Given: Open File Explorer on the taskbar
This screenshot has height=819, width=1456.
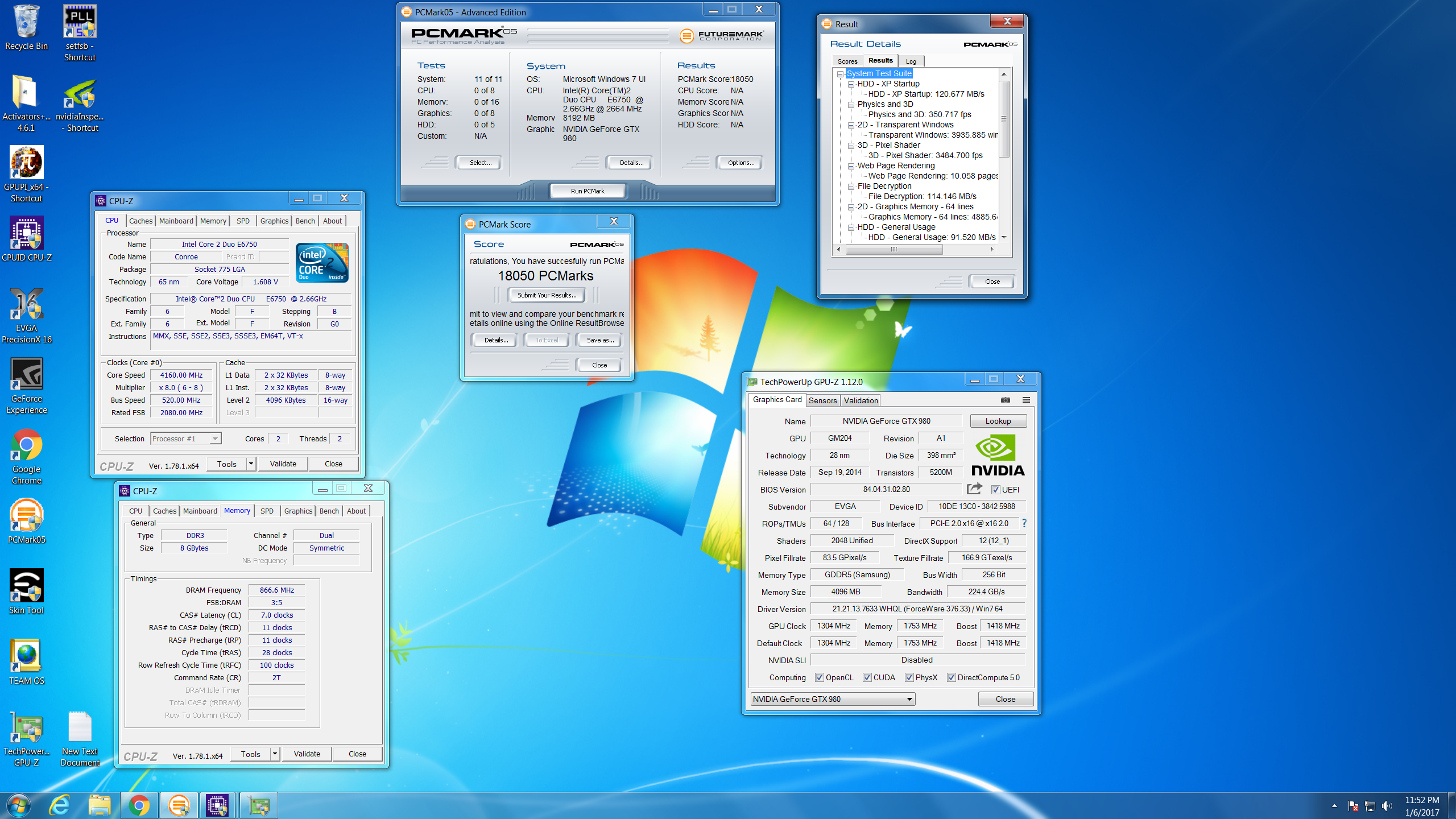Looking at the screenshot, I should pos(100,805).
